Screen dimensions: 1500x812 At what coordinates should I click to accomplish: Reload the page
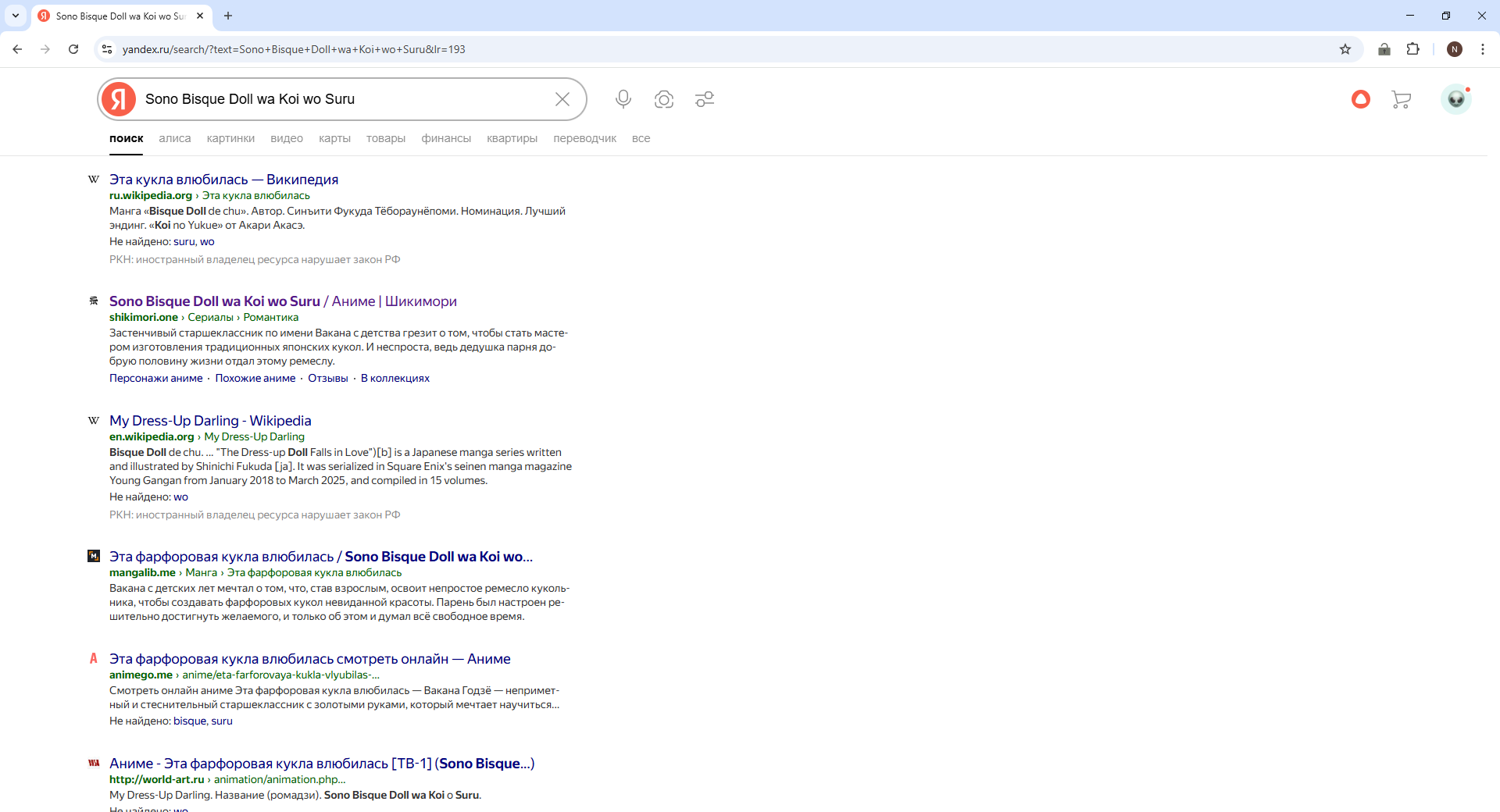coord(73,49)
